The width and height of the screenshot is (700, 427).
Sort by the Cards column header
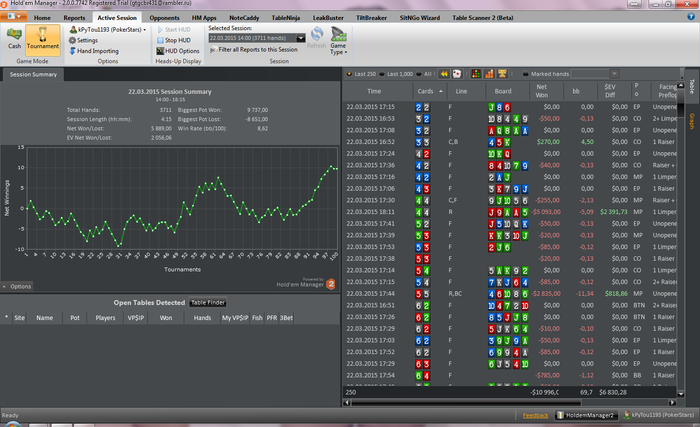coord(429,91)
